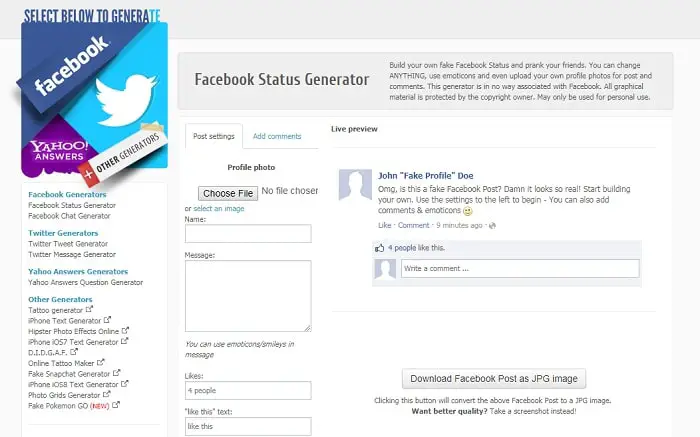Click the Choose File button
Screen dimensions: 700x437
[x=228, y=193]
